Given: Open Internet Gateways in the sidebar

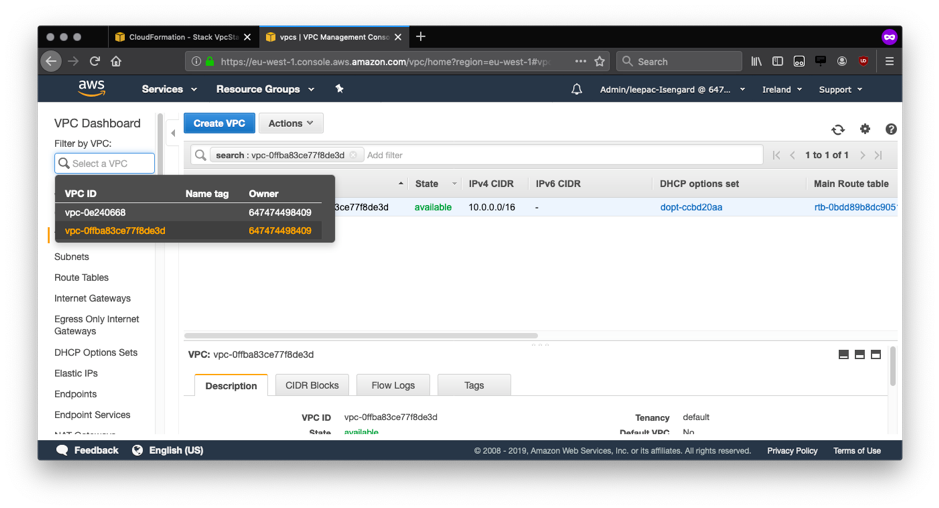Looking at the screenshot, I should pyautogui.click(x=92, y=298).
